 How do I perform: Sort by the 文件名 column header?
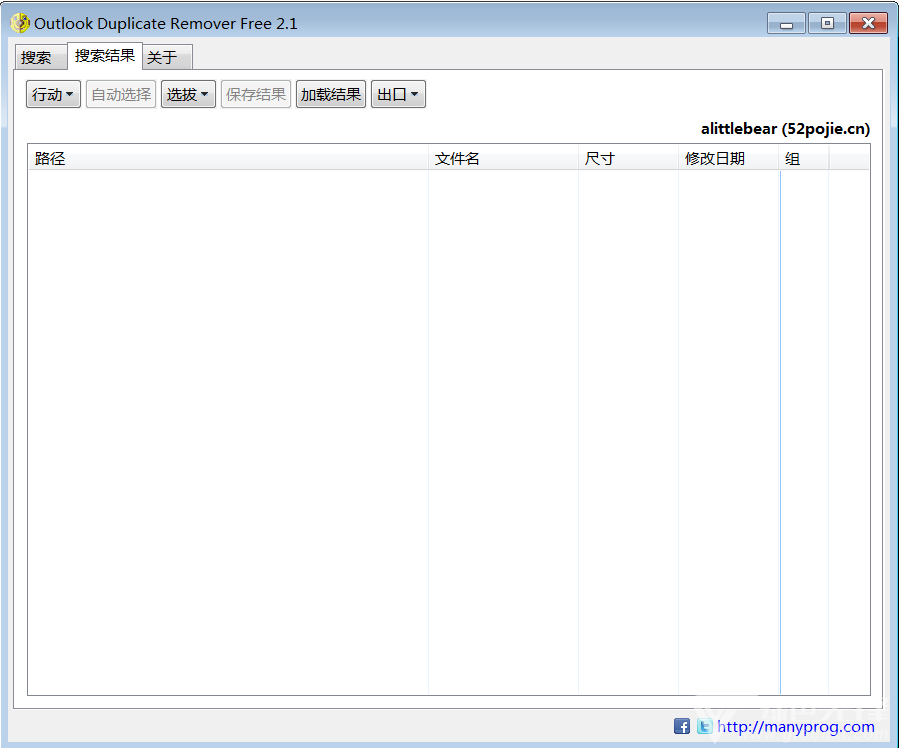[x=503, y=158]
